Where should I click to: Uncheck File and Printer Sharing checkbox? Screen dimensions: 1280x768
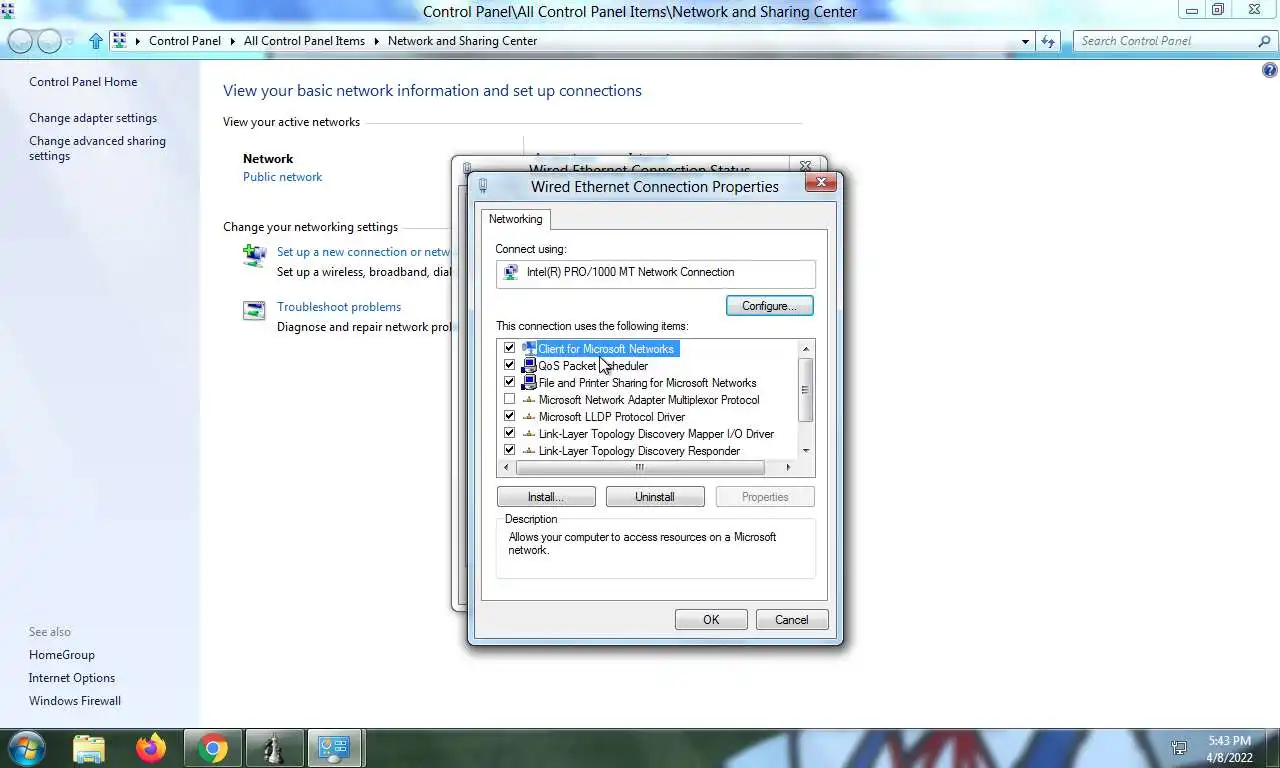pos(509,382)
